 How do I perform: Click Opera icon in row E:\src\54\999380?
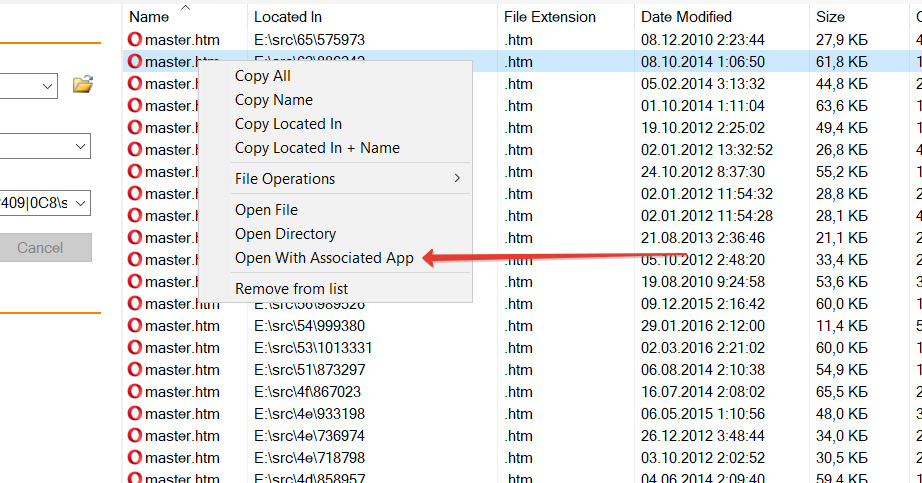(x=135, y=325)
